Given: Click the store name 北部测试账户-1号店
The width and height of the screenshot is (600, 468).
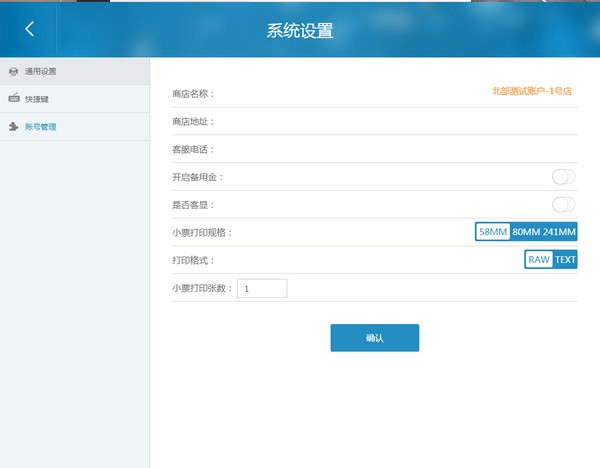Looking at the screenshot, I should 531,91.
